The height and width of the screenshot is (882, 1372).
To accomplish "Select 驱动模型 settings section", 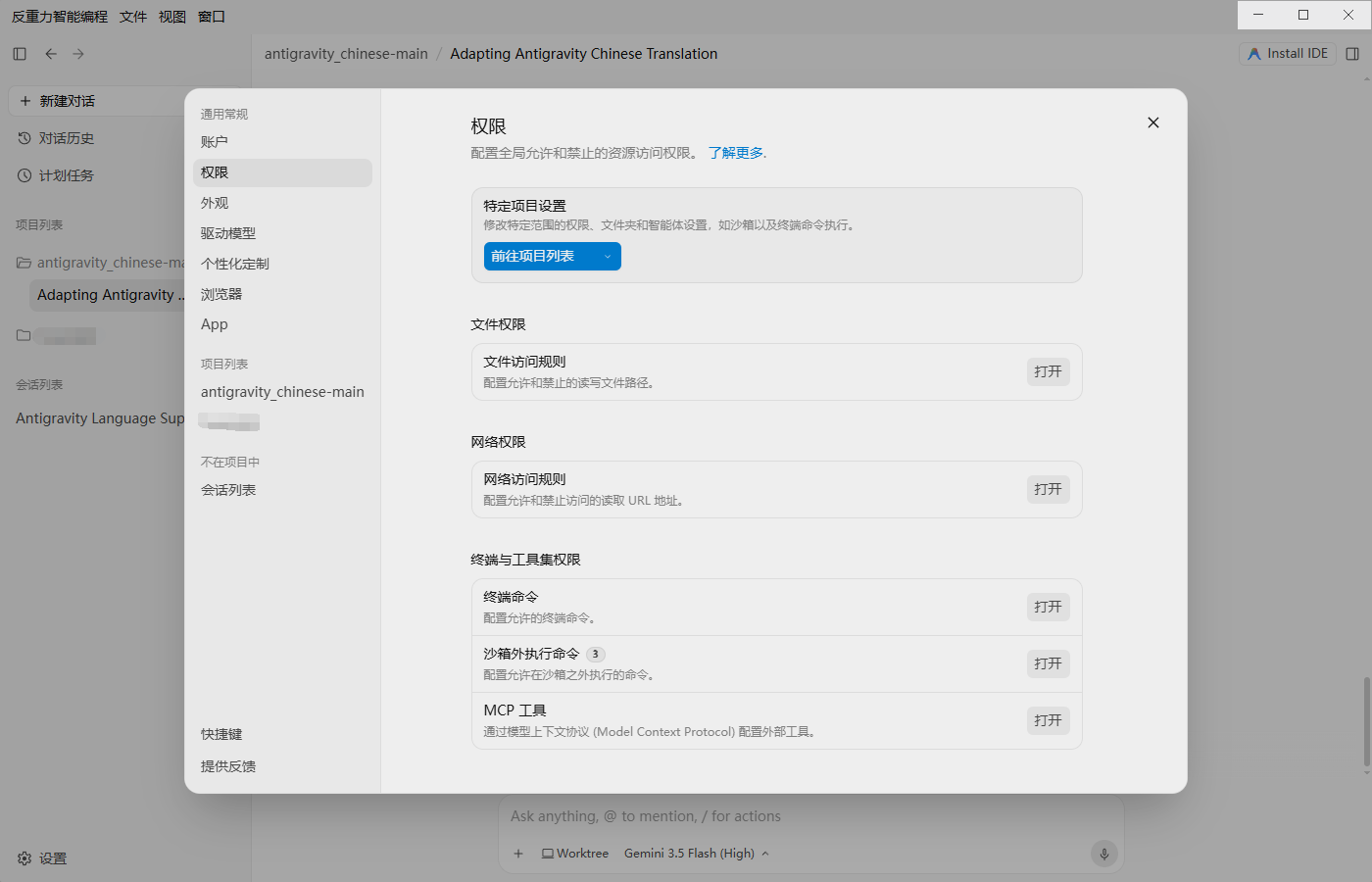I will pyautogui.click(x=228, y=233).
